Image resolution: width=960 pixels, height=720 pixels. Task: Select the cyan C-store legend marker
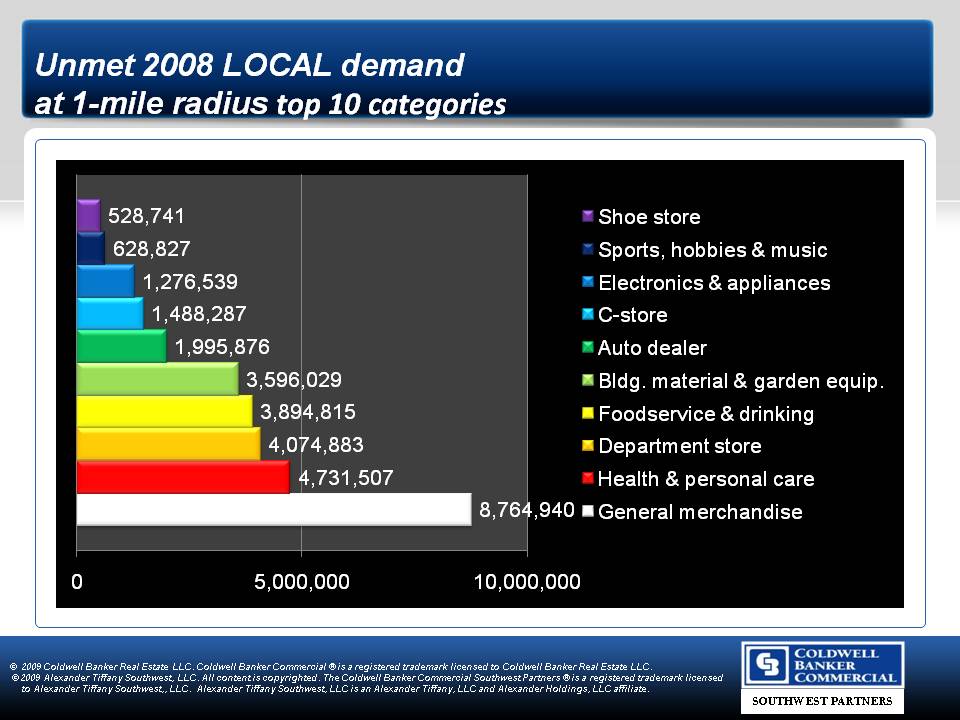pyautogui.click(x=588, y=315)
